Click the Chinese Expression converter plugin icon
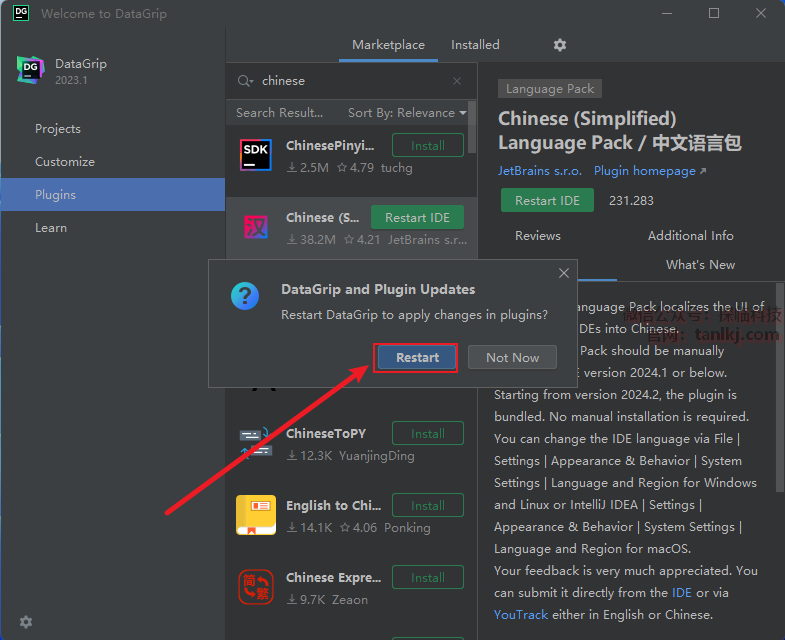This screenshot has width=785, height=640. point(256,587)
